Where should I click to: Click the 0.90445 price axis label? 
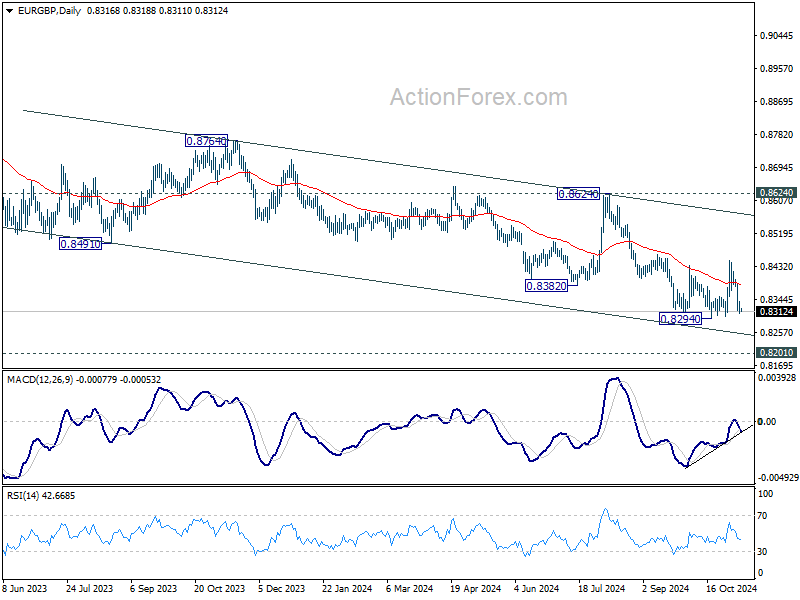(777, 36)
